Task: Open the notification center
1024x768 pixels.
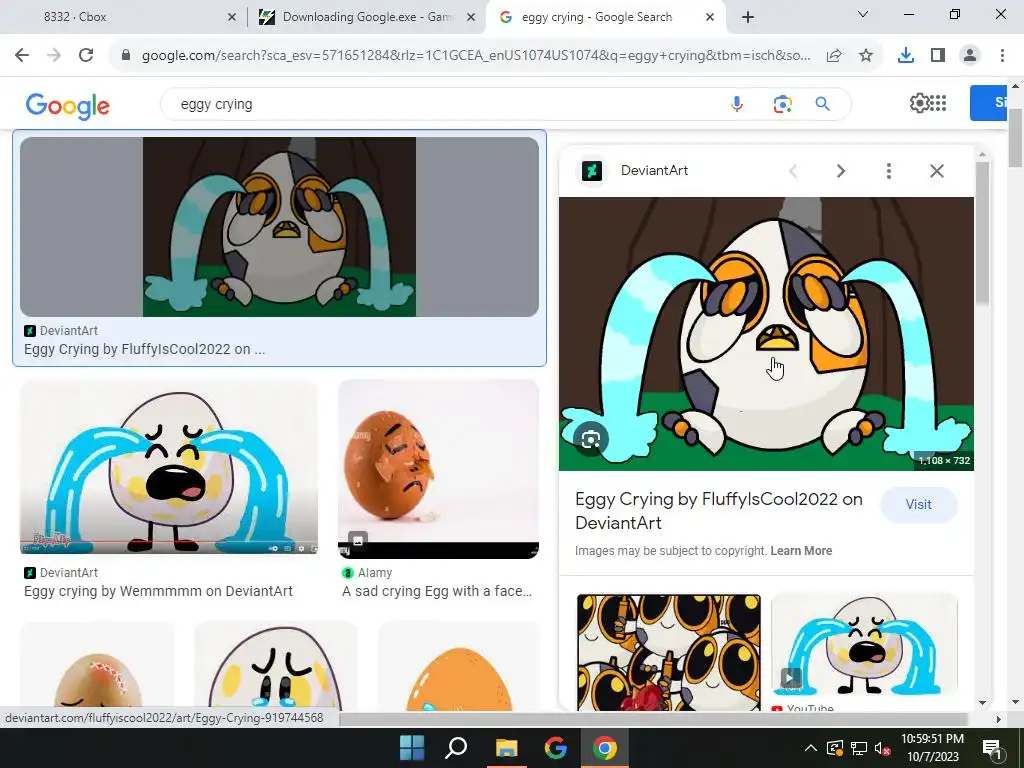Action: 993,749
